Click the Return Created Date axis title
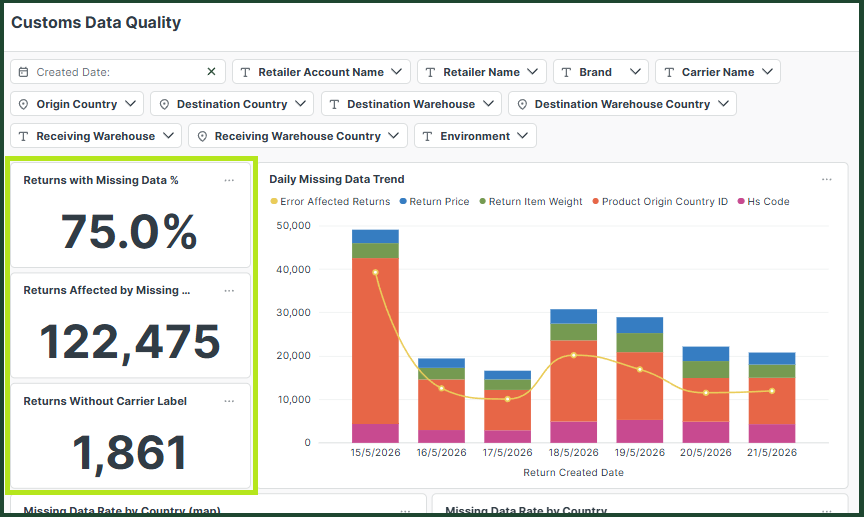The height and width of the screenshot is (517, 864). [574, 473]
